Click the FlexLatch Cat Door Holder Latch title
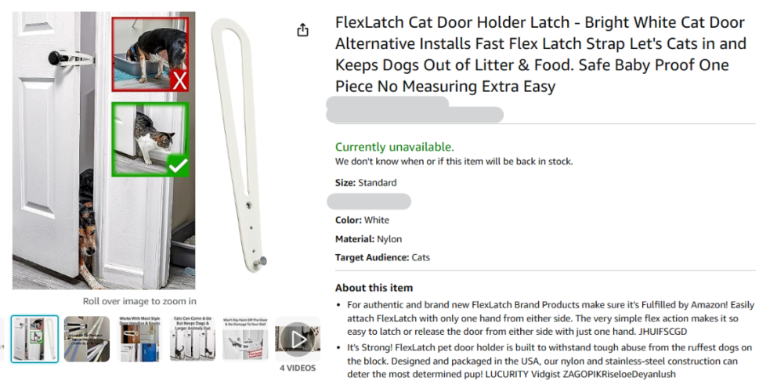 click(x=540, y=54)
